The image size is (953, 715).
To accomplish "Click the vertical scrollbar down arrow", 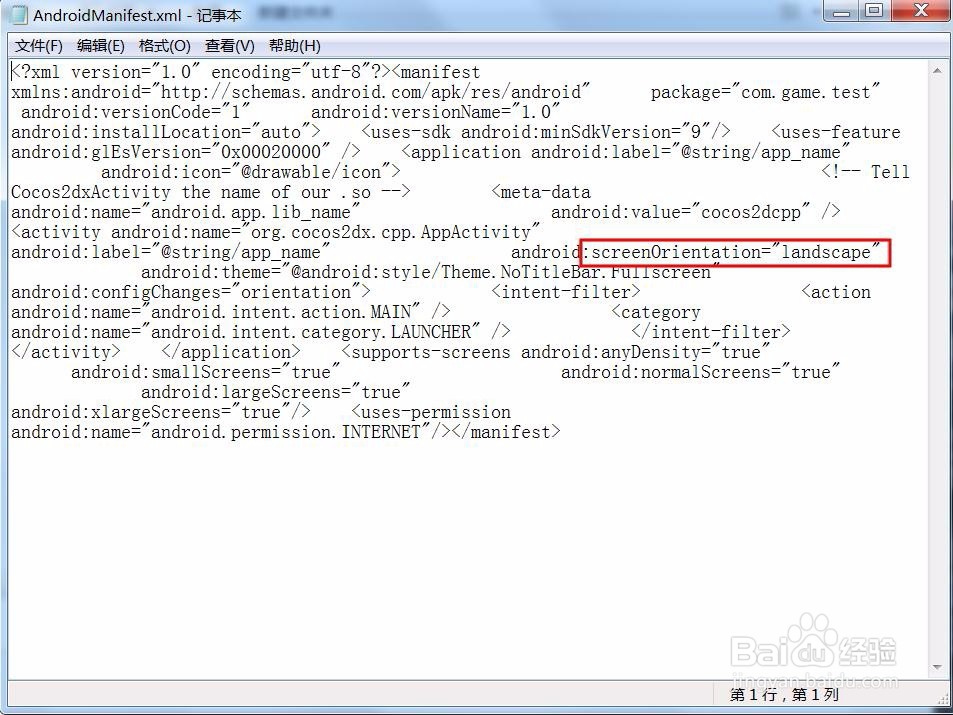I will coord(937,667).
